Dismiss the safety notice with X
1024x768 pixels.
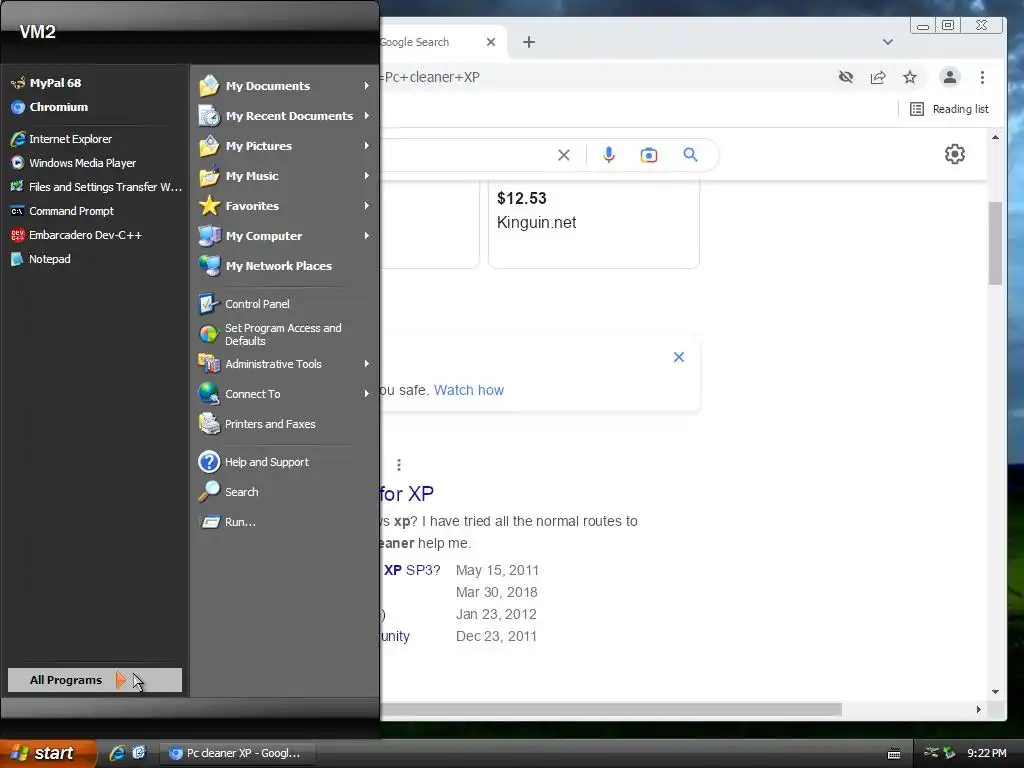679,357
